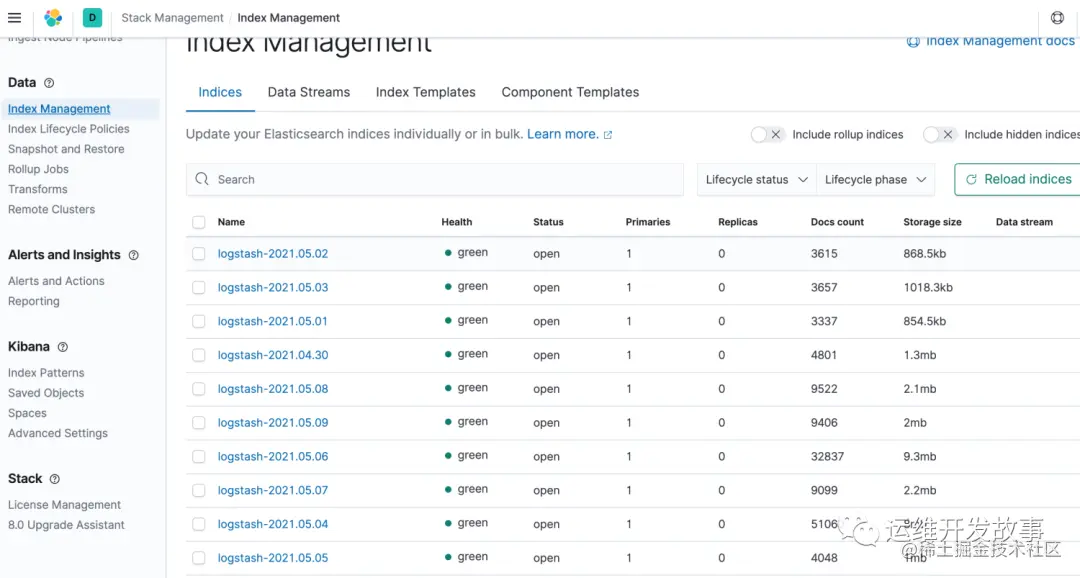Viewport: 1080px width, 578px height.
Task: Toggle Include hidden indices switch
Action: coord(939,134)
